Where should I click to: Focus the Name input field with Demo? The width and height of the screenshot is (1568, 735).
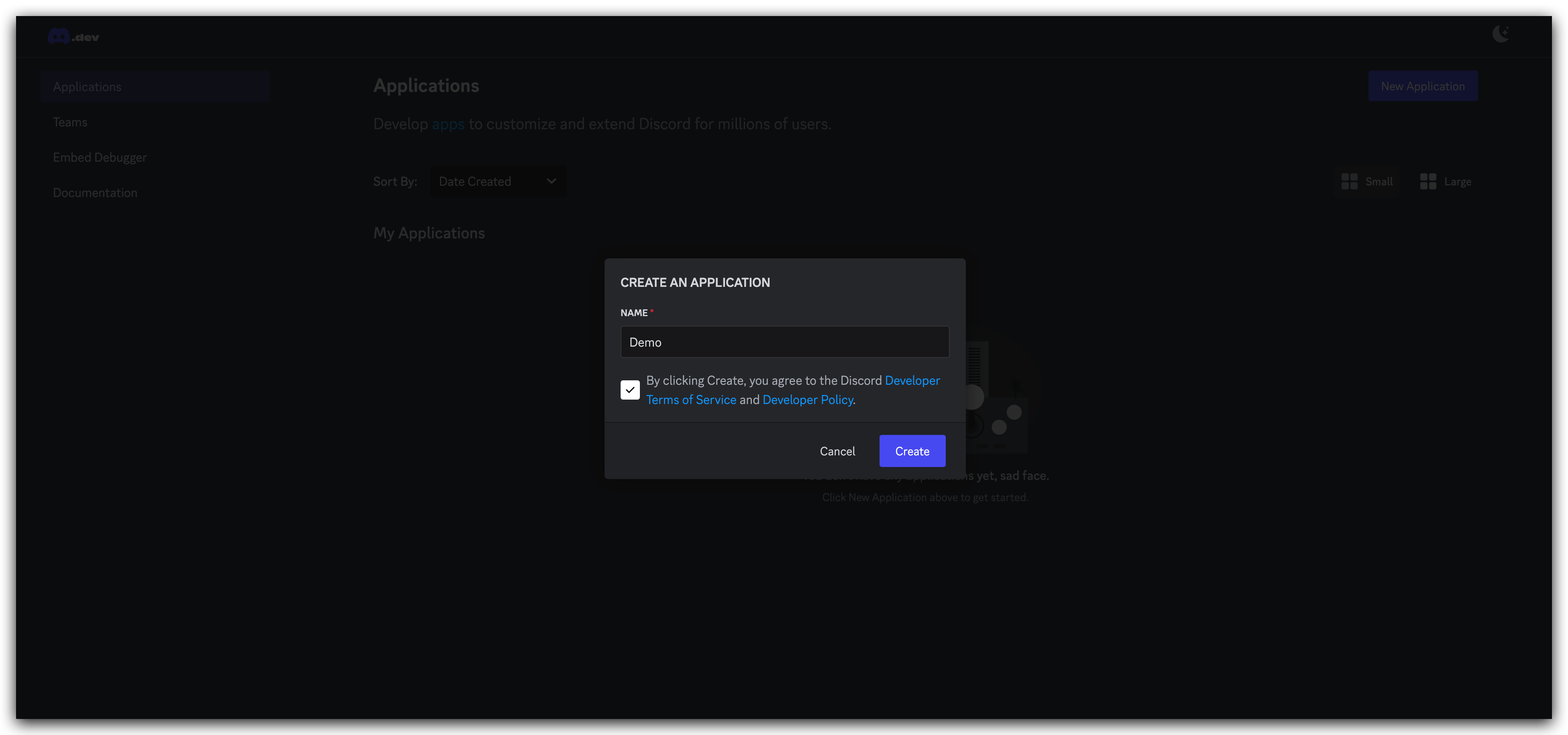[x=785, y=342]
